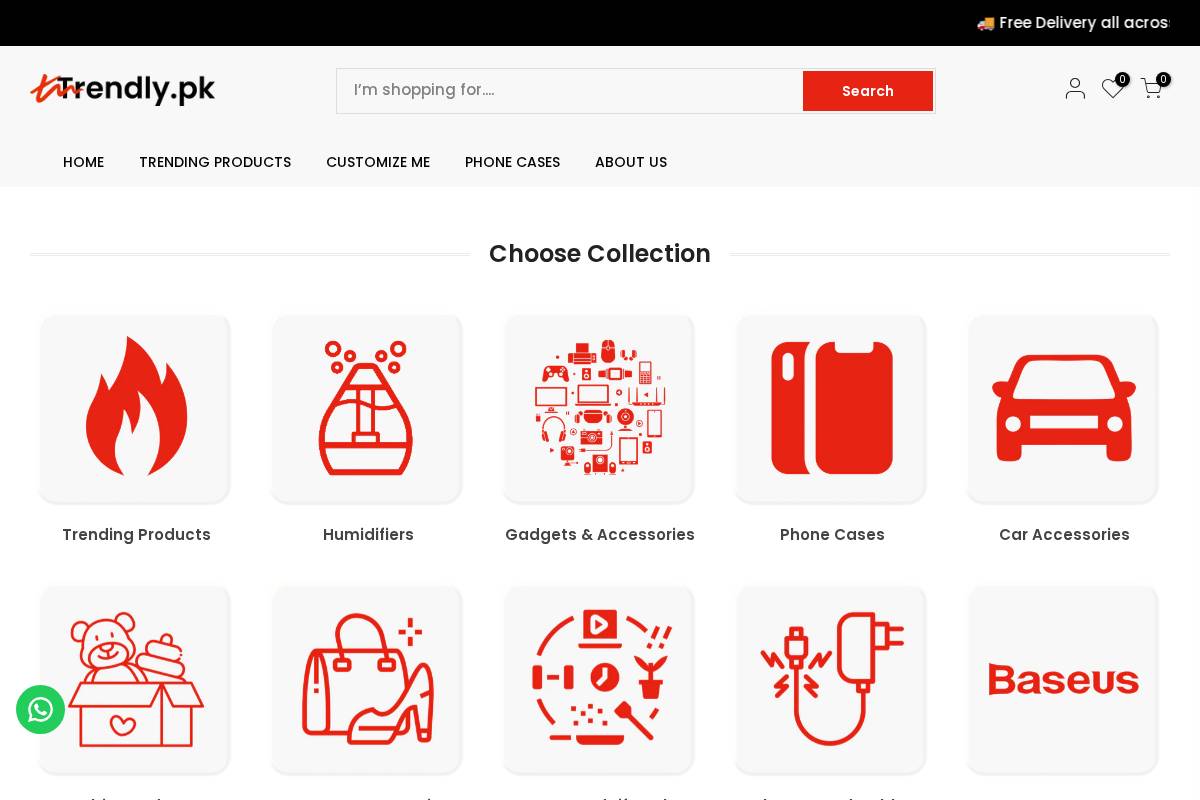Viewport: 1200px width, 800px height.
Task: Click the charger cable collection icon
Action: pyautogui.click(x=830, y=679)
